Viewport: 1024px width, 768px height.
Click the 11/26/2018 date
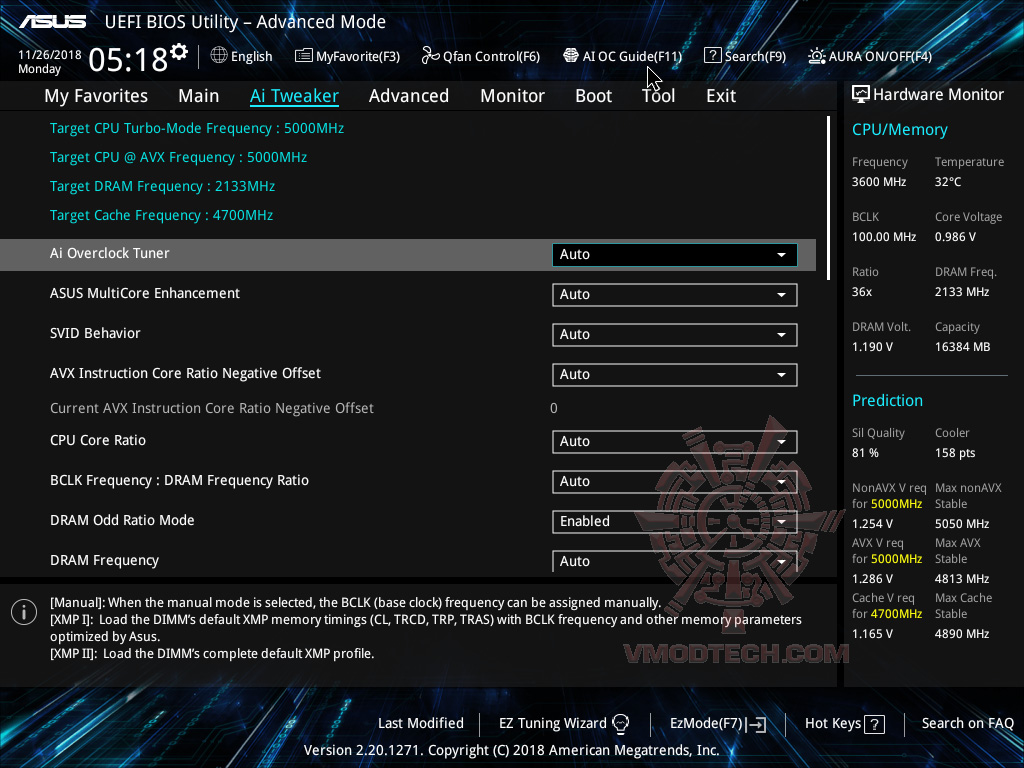coord(50,55)
